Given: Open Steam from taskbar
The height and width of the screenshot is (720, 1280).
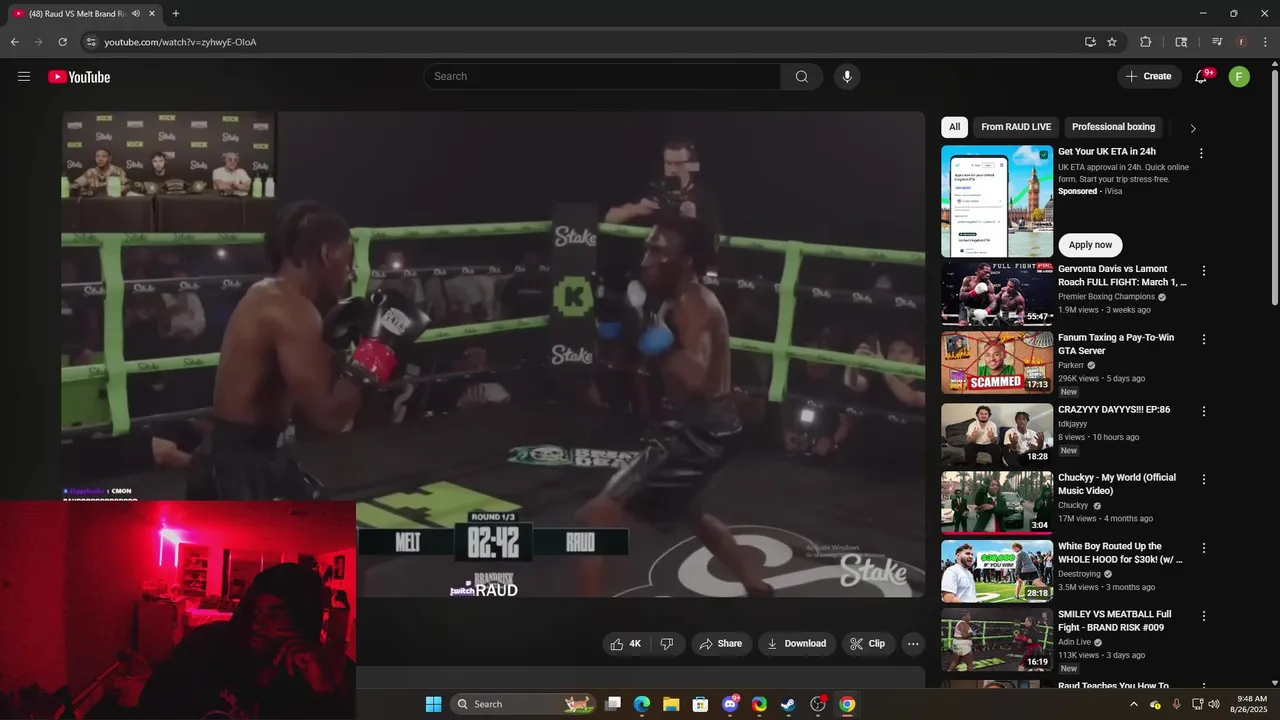Looking at the screenshot, I should coord(789,704).
